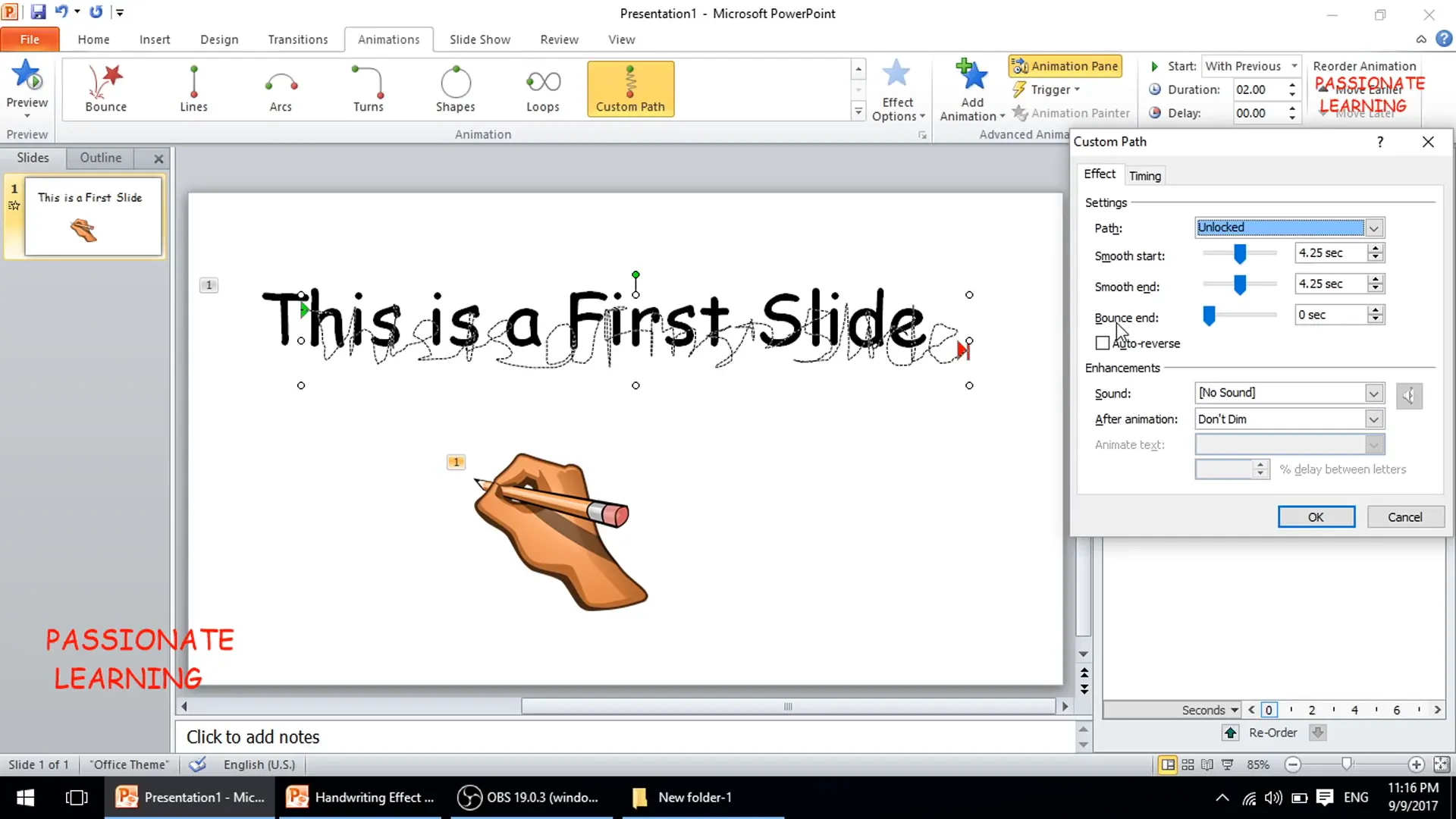
Task: Open the Insert ribbon tab
Action: tap(155, 39)
